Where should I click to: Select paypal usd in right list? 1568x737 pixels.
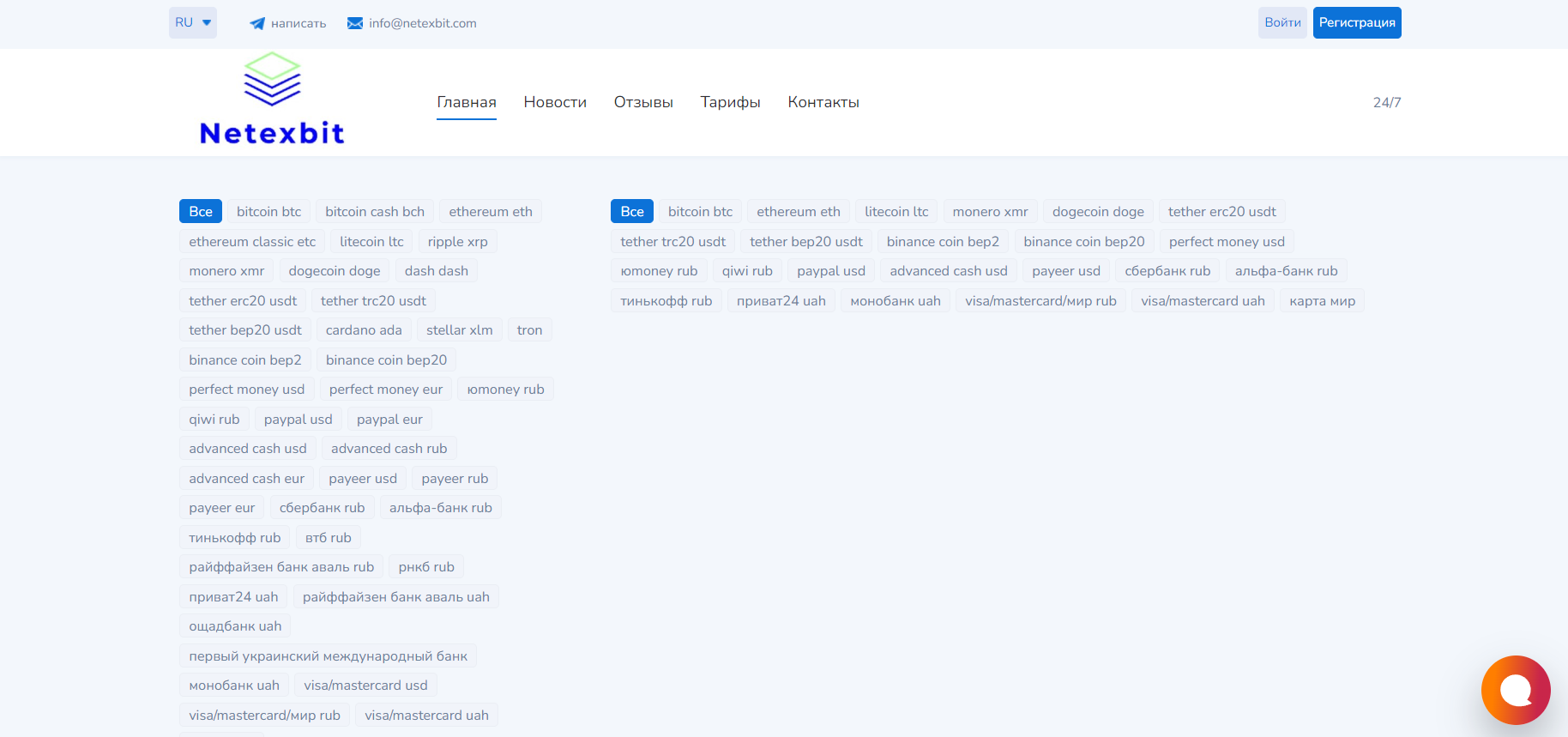point(831,271)
